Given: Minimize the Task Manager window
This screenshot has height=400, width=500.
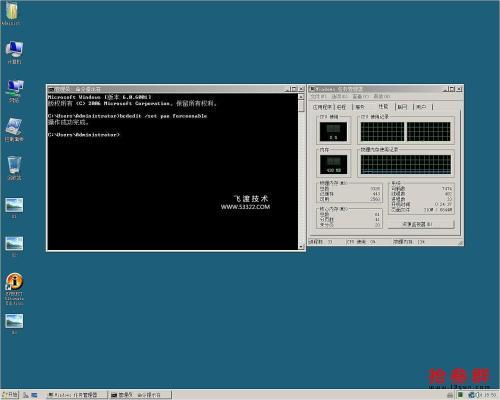Looking at the screenshot, I should point(445,89).
